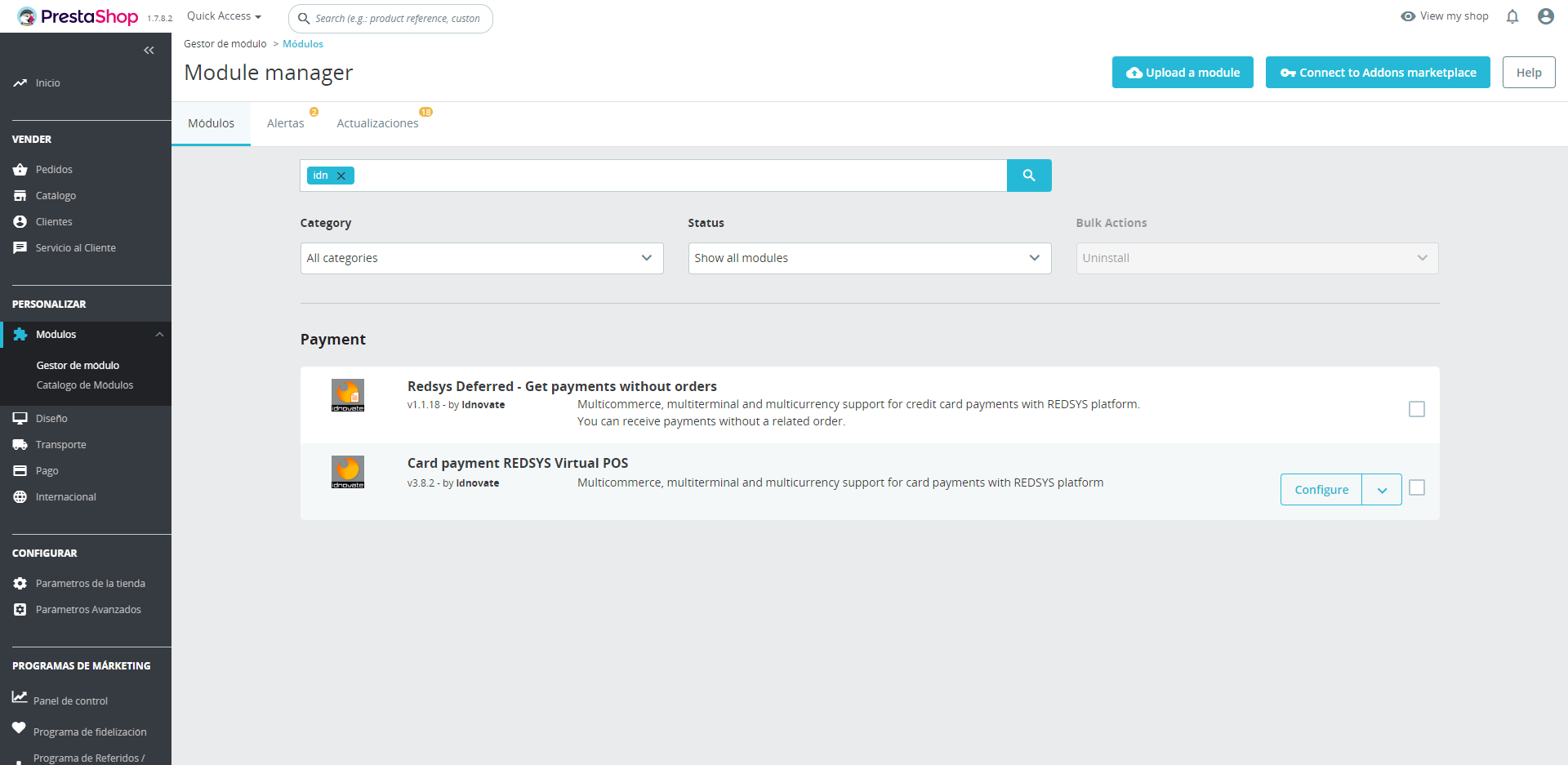Open the user account profile icon
The height and width of the screenshot is (765, 1568).
(x=1546, y=16)
